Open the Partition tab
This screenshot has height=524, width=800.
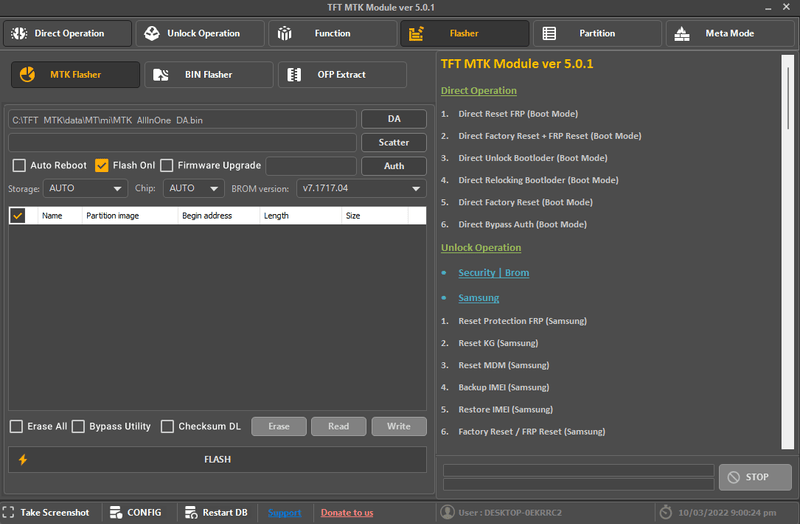coord(597,33)
